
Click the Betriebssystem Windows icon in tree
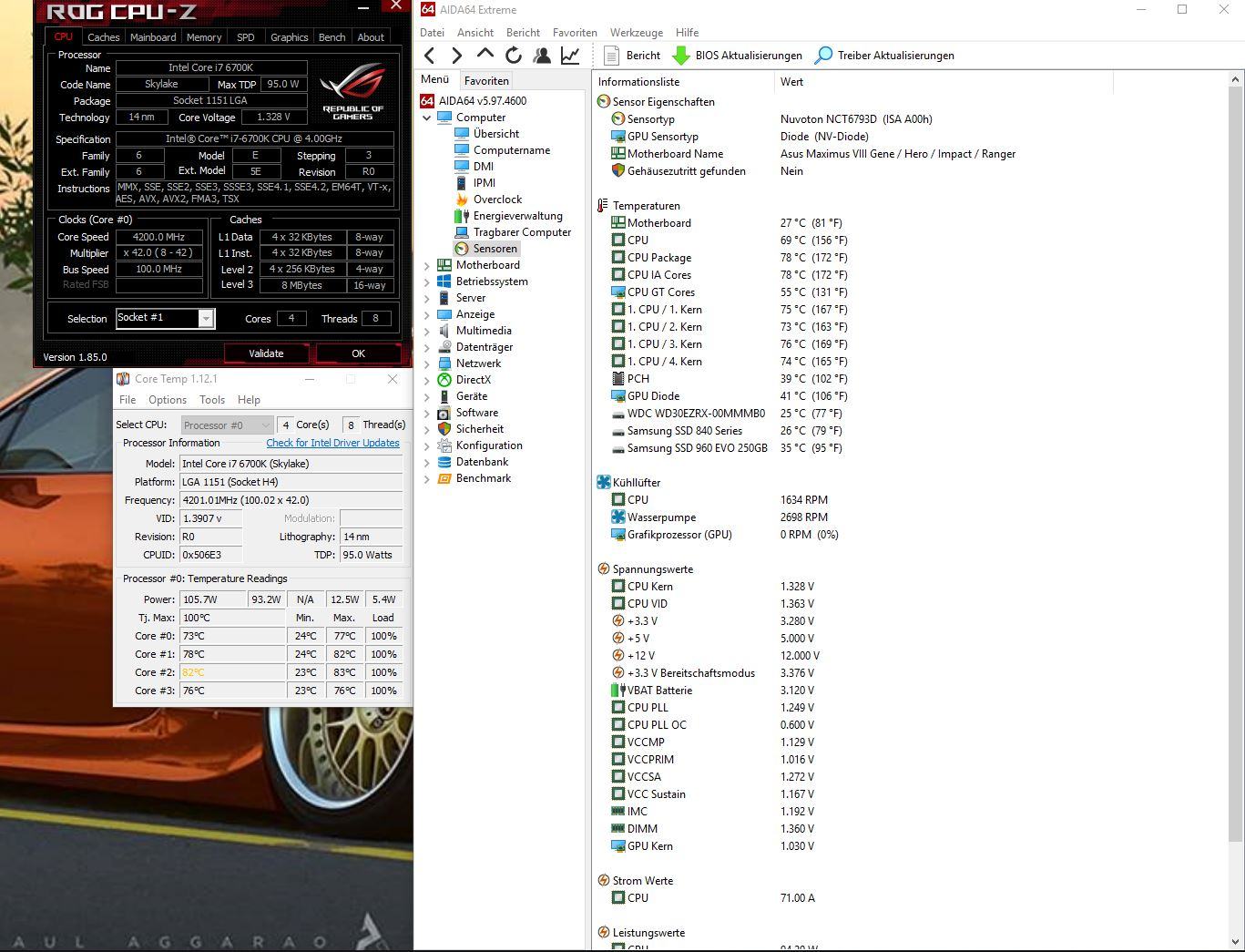tap(444, 282)
